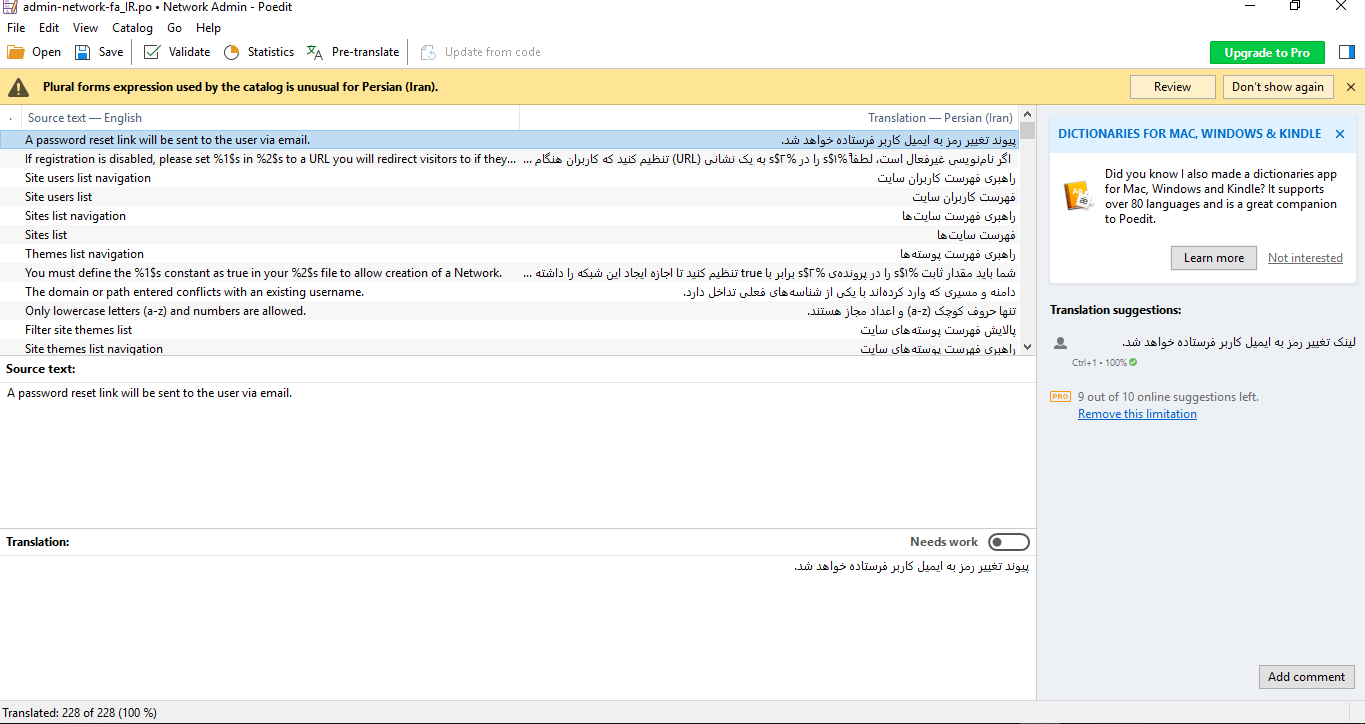This screenshot has width=1365, height=724.
Task: Select row 'If registration is disabled, please set'
Action: pos(510,159)
